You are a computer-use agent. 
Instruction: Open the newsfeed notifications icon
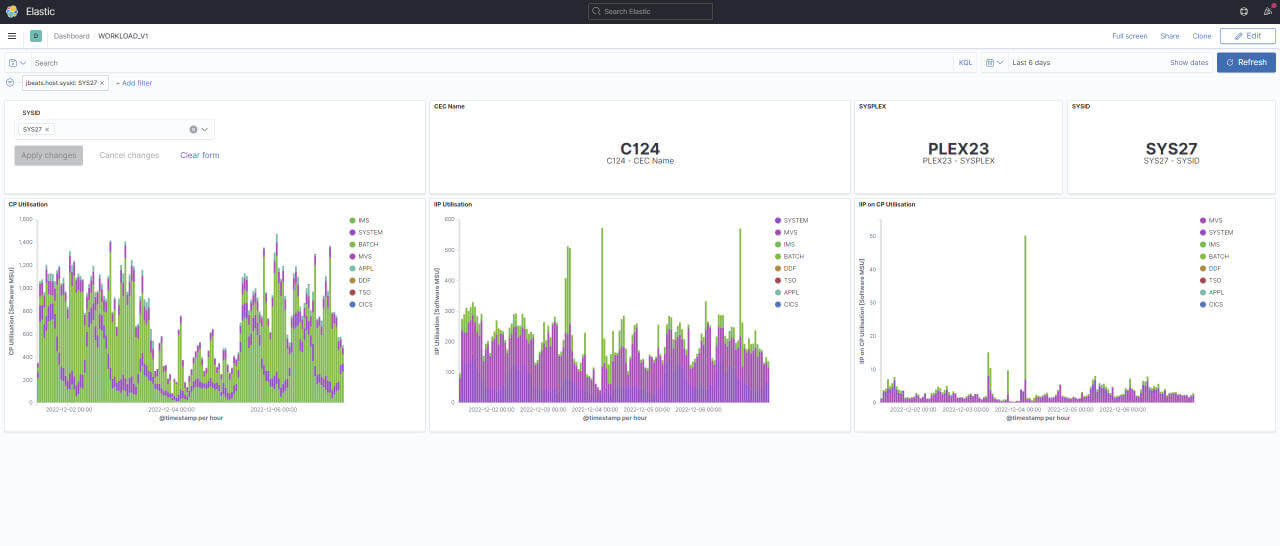[1268, 11]
